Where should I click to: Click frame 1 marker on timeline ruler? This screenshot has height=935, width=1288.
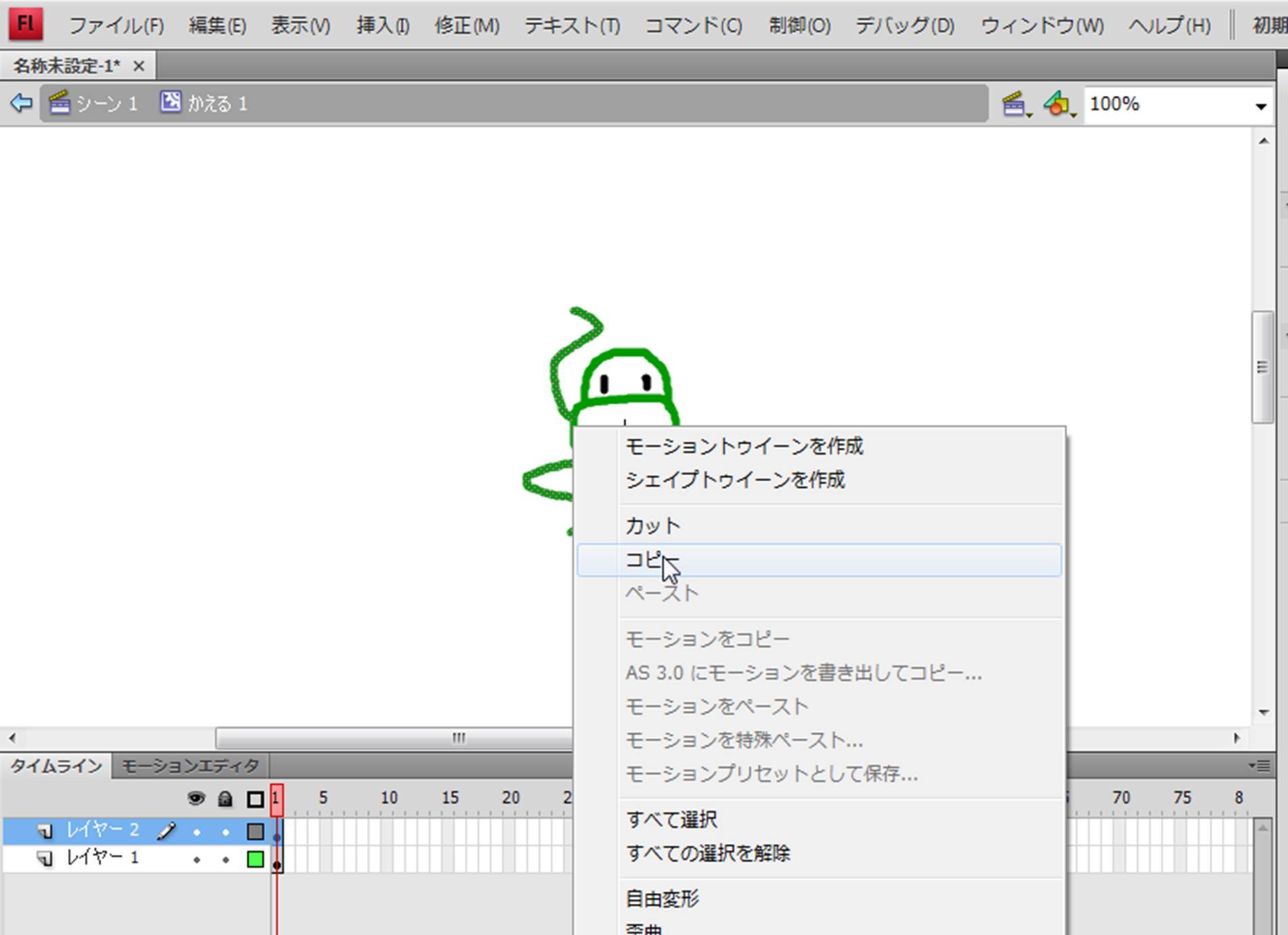tap(276, 798)
